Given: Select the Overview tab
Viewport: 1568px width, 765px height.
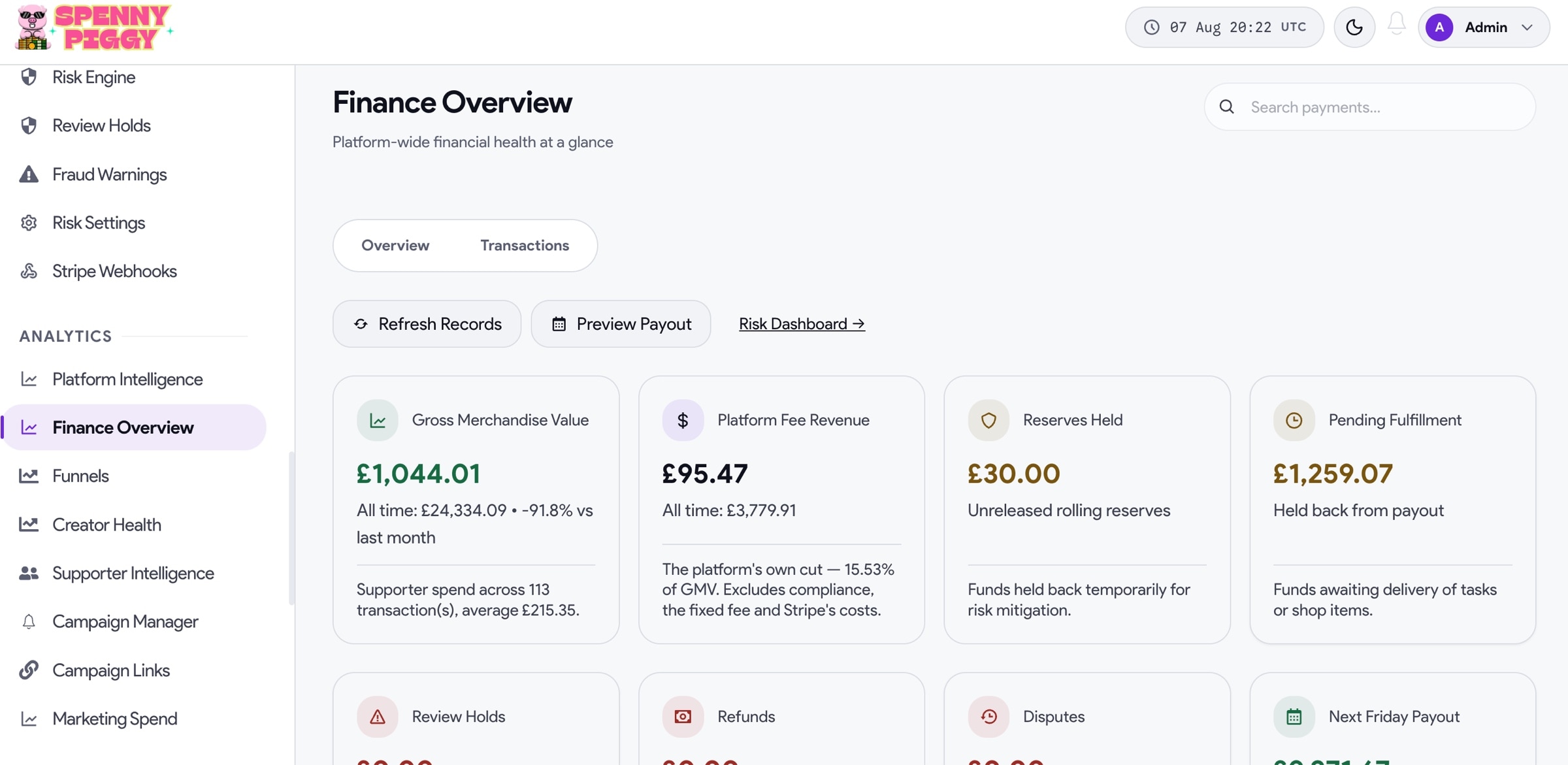Looking at the screenshot, I should (x=395, y=246).
